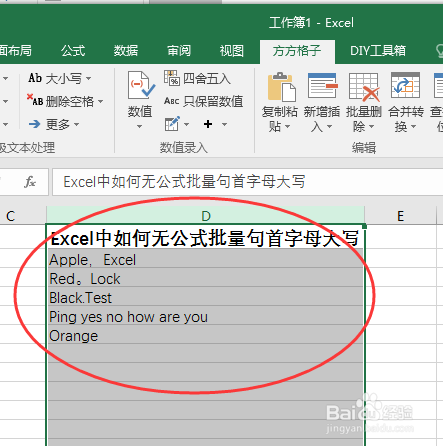This screenshot has height=446, width=443.
Task: Open the dropdown arrow under 数值
Action: pyautogui.click(x=140, y=127)
